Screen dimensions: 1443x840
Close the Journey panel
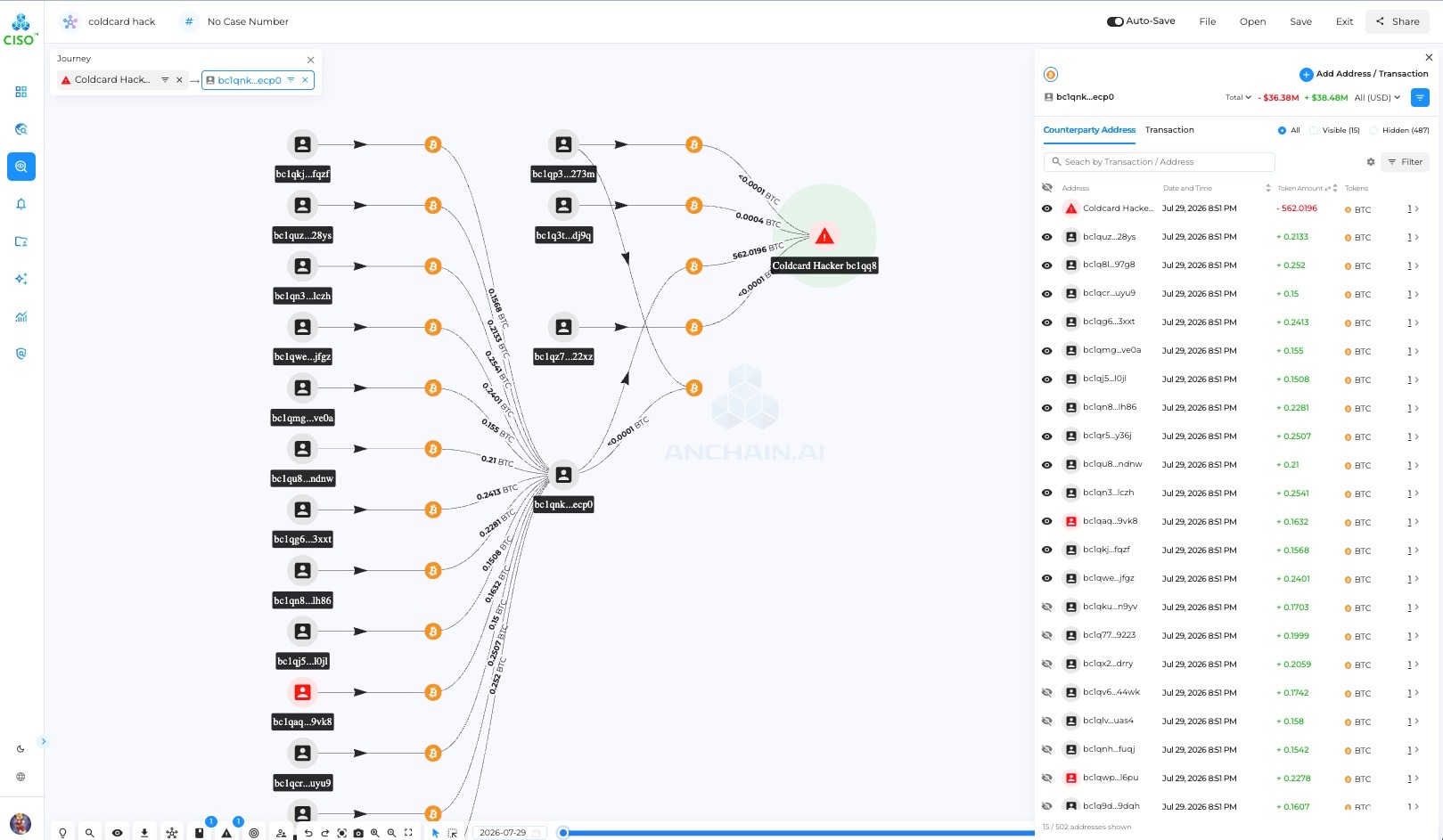click(310, 60)
